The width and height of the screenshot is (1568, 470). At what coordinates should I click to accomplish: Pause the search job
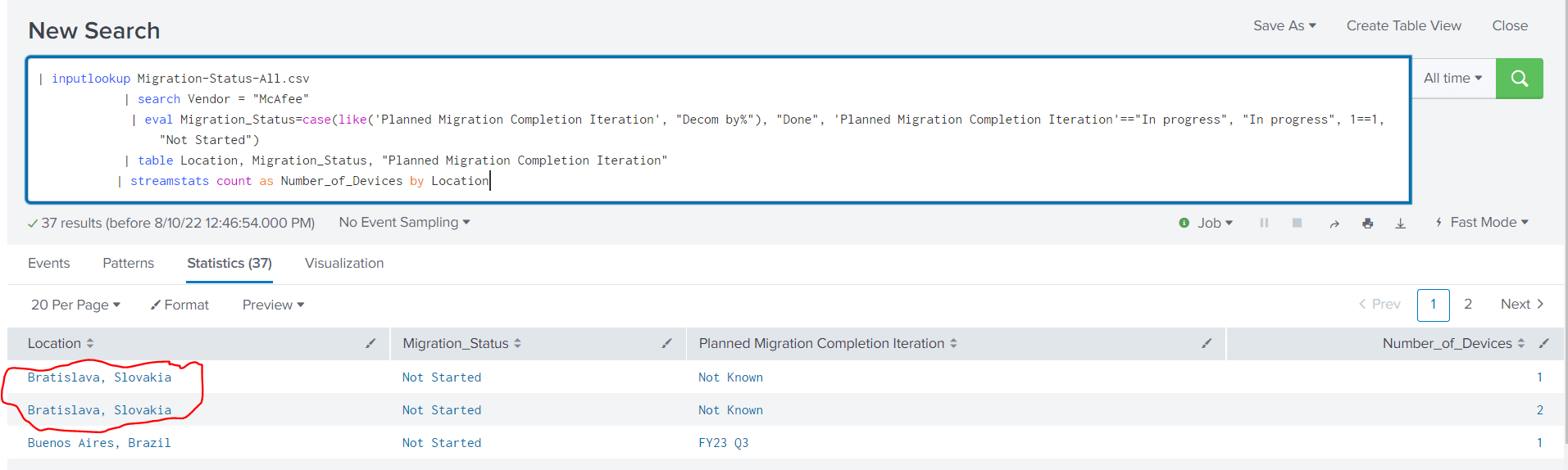click(x=1264, y=223)
